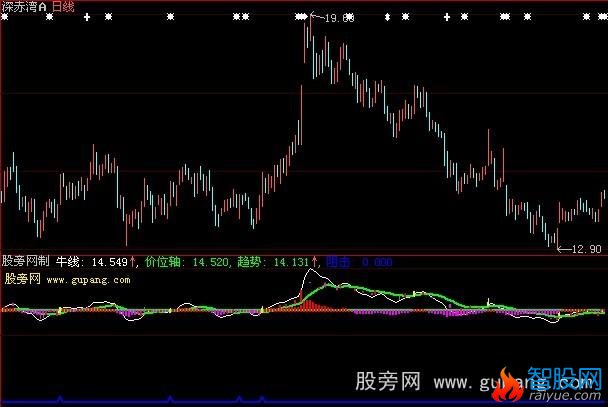Select the 牛线 value 14.549

point(110,262)
